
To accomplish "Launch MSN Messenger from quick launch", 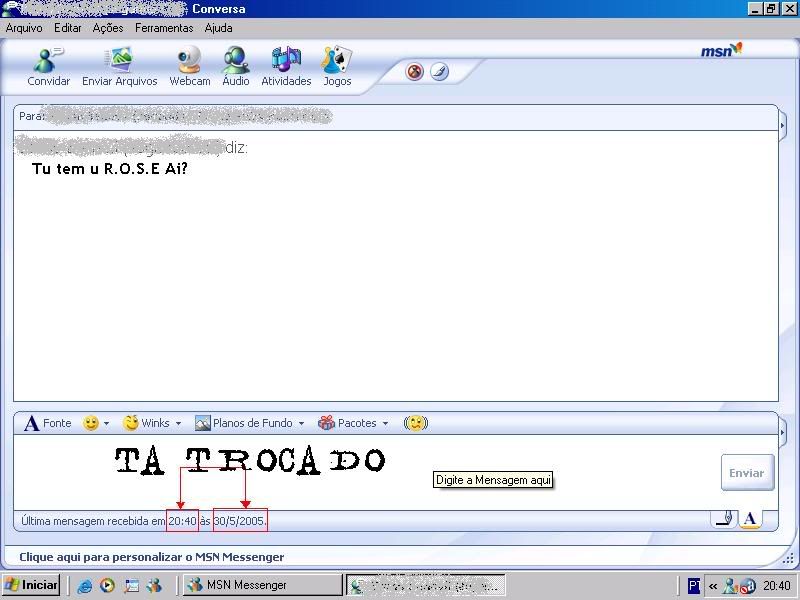I will pyautogui.click(x=154, y=585).
